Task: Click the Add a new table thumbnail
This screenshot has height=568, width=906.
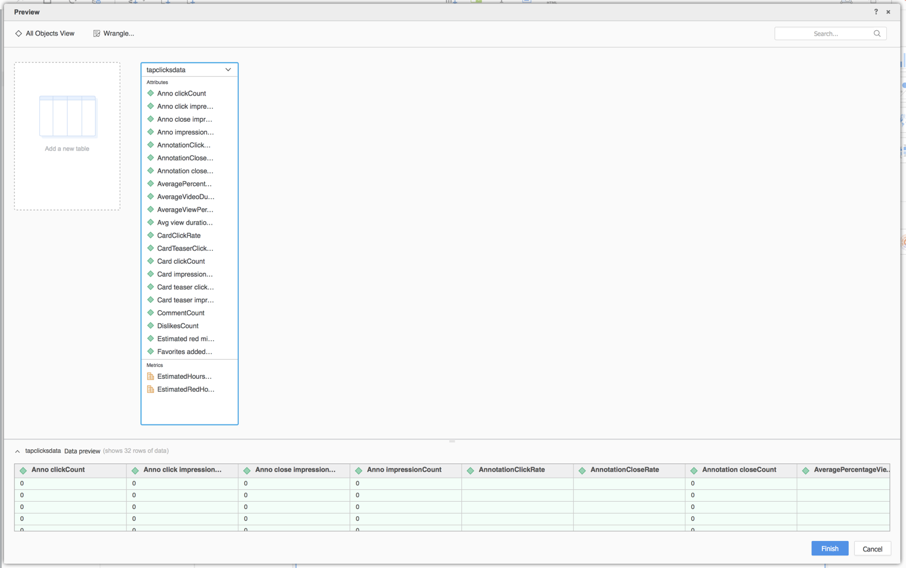Action: point(67,118)
